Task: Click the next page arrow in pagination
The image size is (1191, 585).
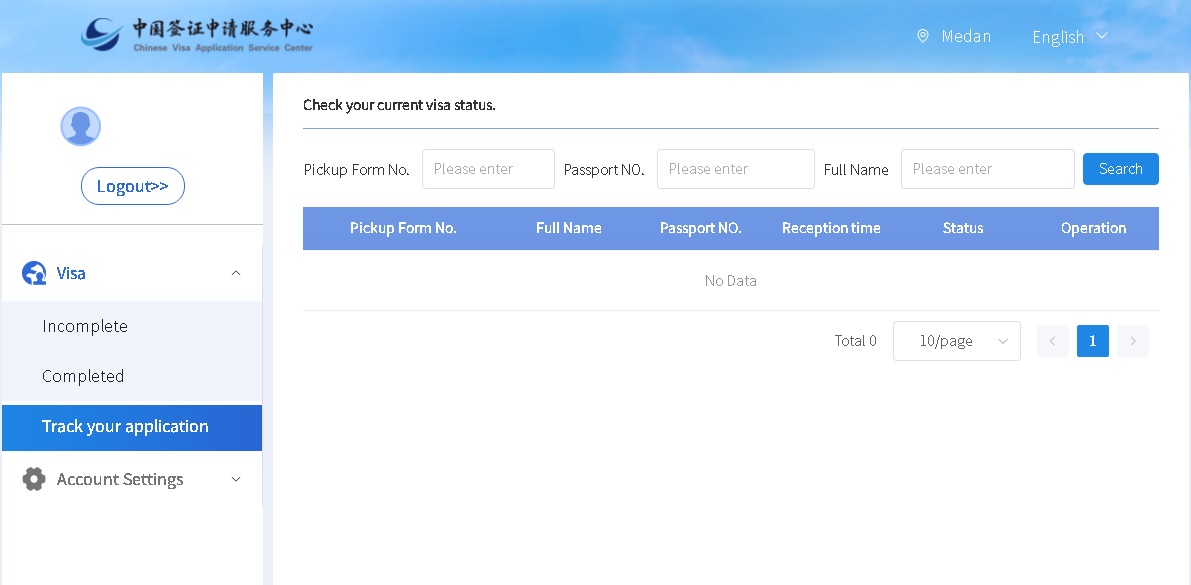Action: coord(1132,341)
